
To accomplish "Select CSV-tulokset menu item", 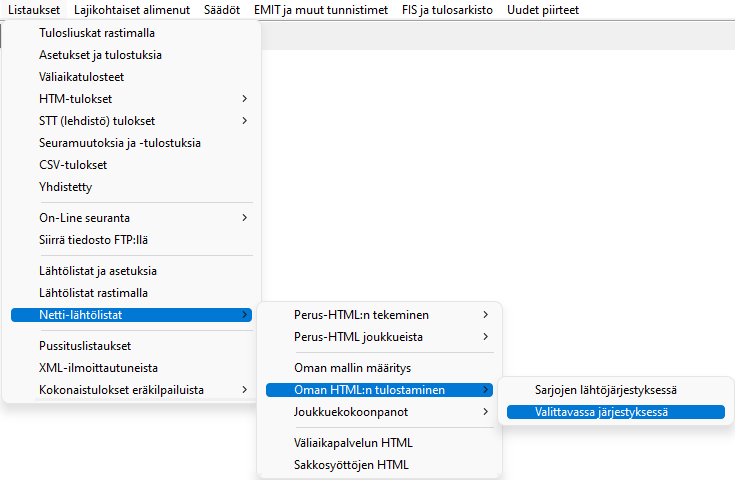I will click(x=73, y=165).
